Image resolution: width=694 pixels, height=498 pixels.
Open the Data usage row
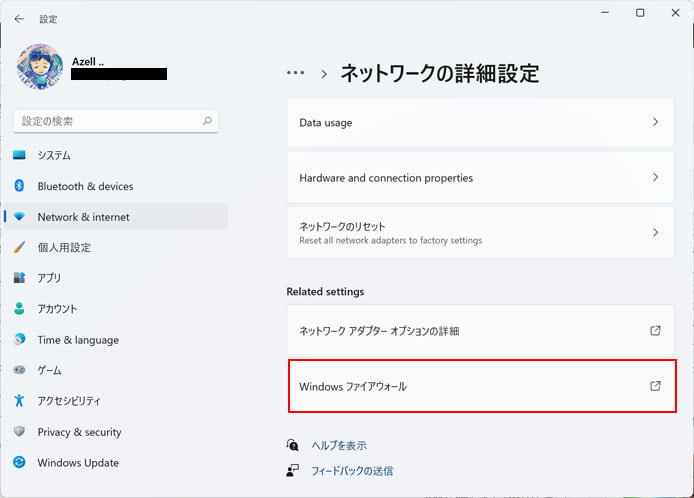[x=480, y=123]
